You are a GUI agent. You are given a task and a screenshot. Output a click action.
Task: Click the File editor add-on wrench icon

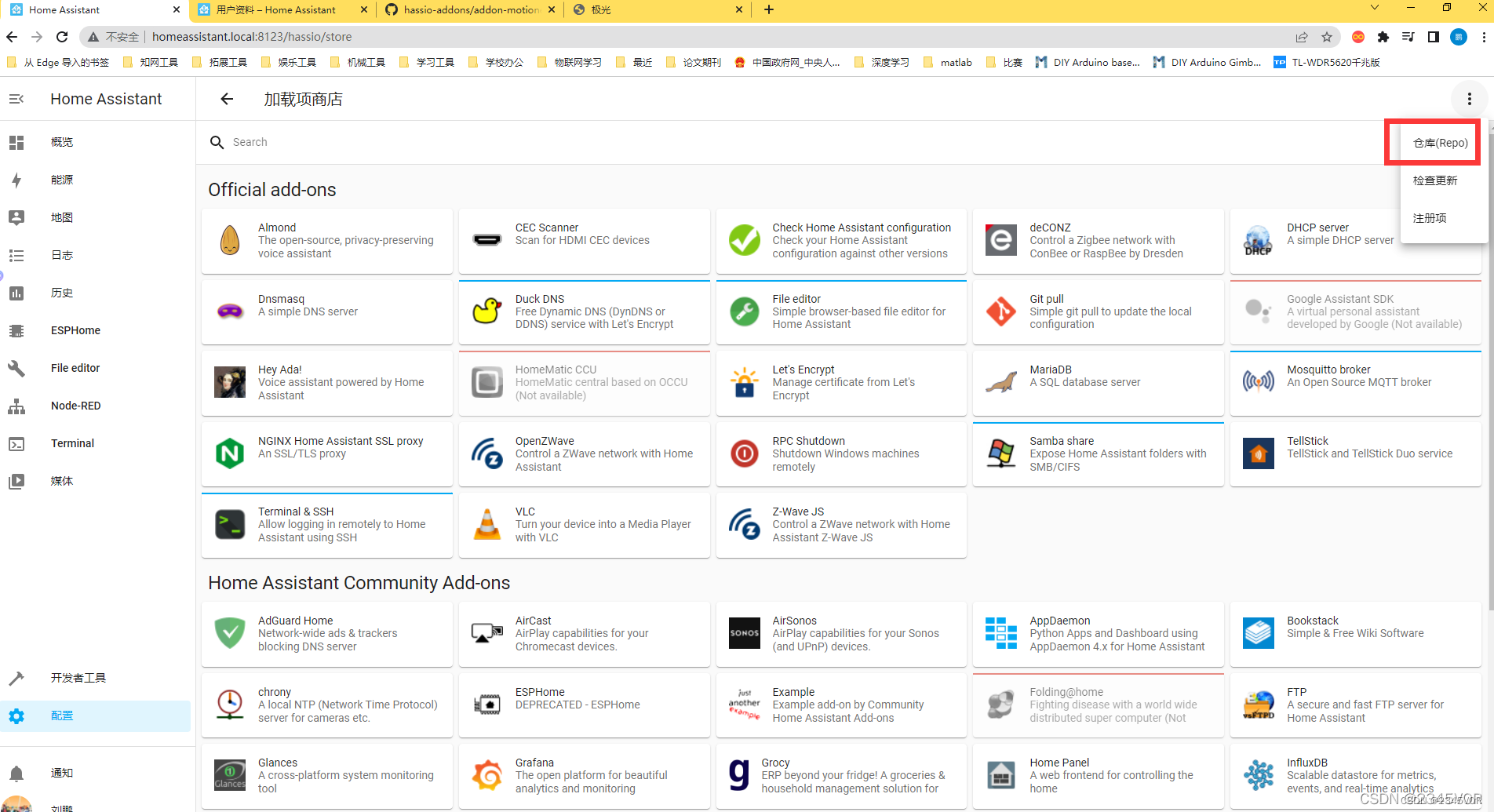744,311
